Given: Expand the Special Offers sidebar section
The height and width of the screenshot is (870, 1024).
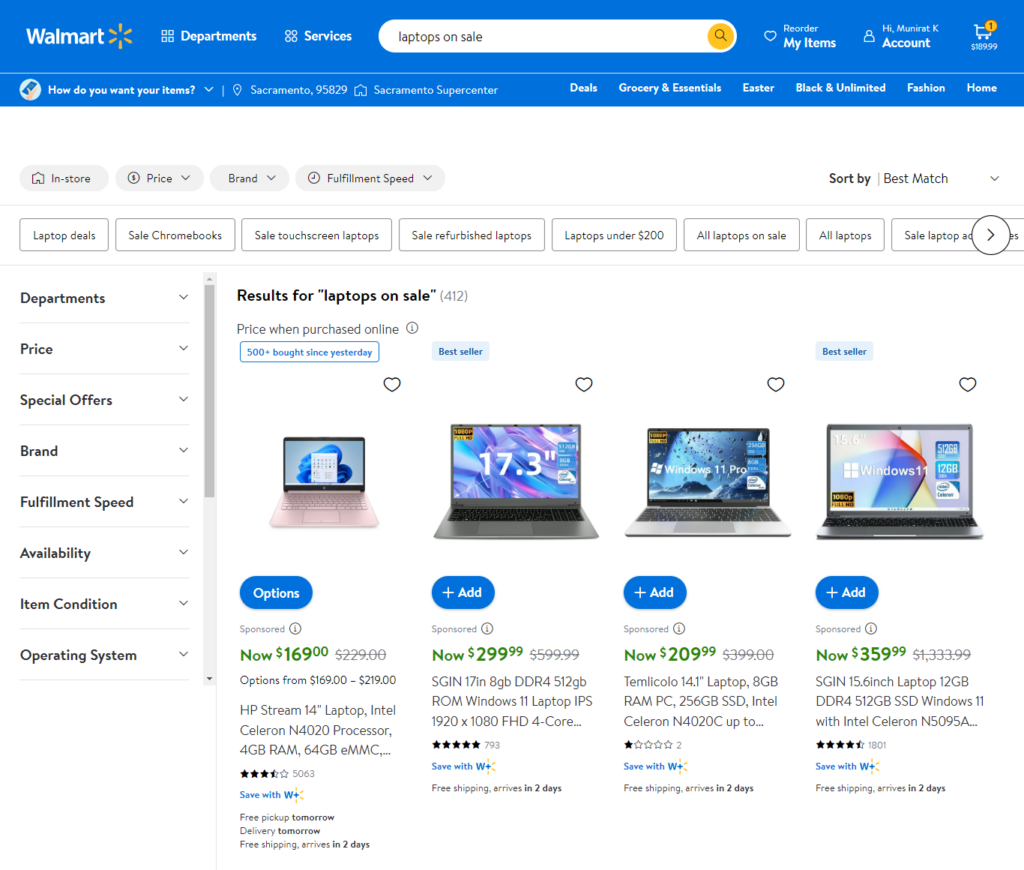Looking at the screenshot, I should (104, 400).
